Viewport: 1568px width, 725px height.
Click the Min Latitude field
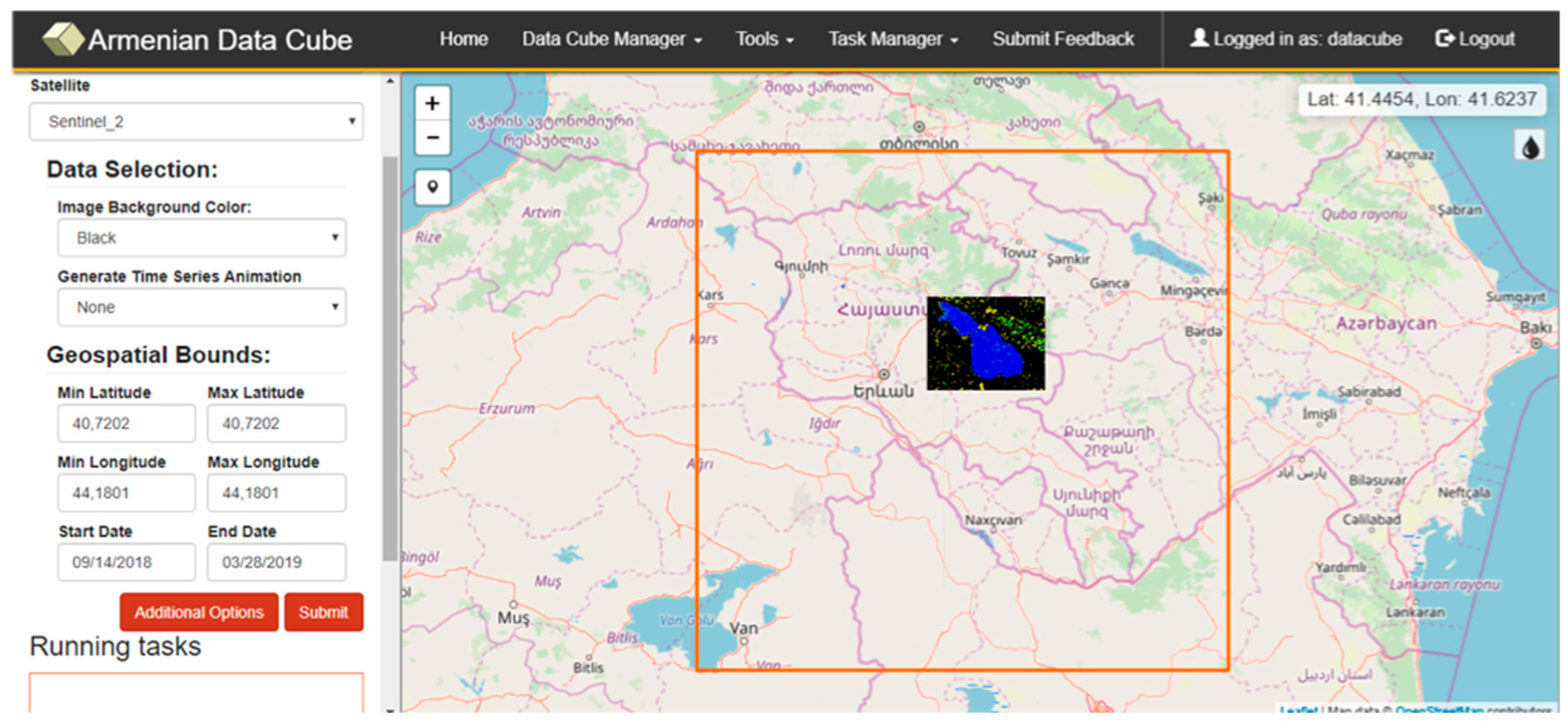[127, 423]
